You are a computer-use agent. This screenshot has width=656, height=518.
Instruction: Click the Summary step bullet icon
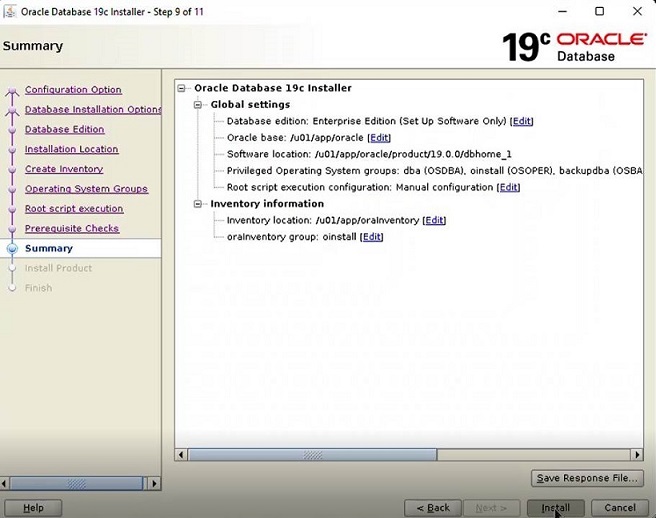click(x=13, y=249)
